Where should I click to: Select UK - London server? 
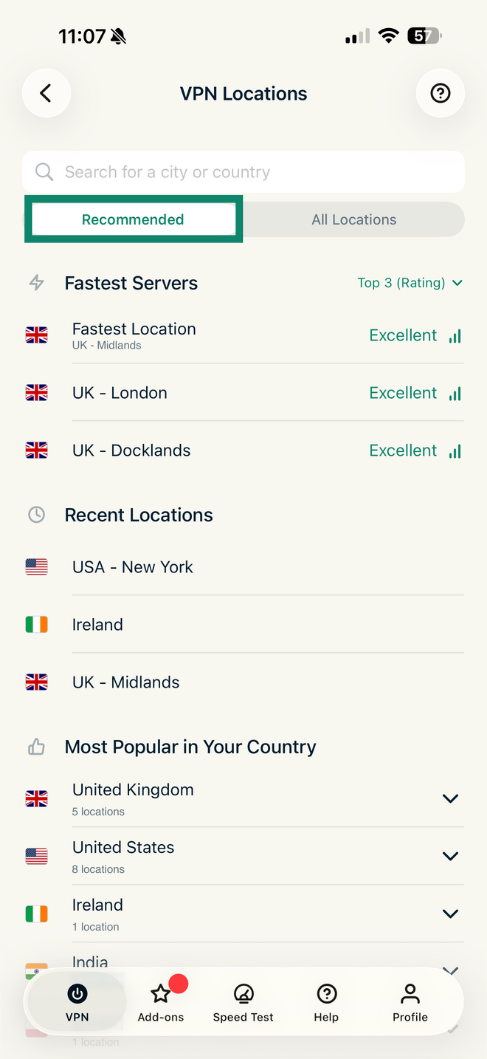[x=244, y=392]
